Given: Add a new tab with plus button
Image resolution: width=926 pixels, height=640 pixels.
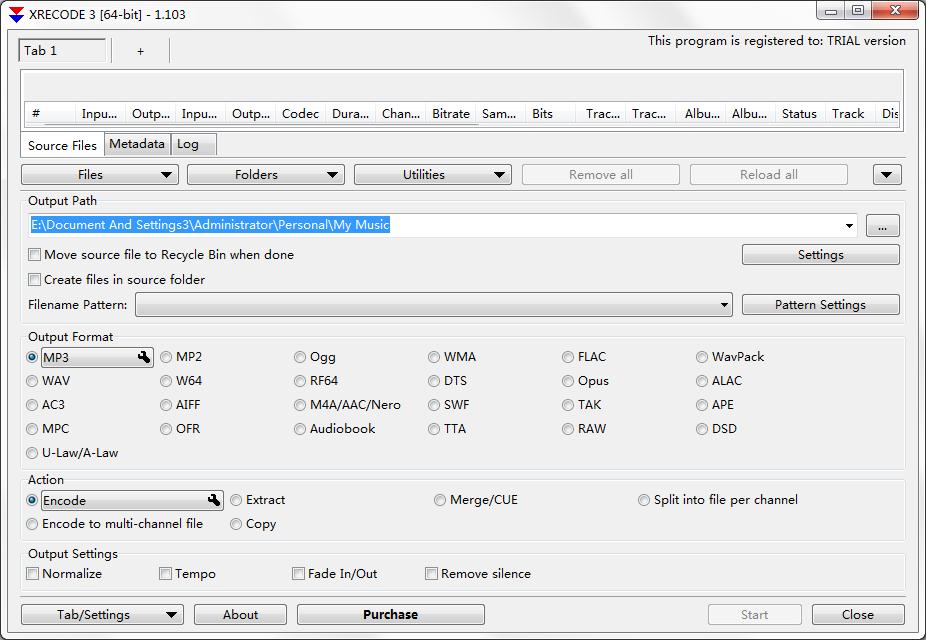Looking at the screenshot, I should [140, 51].
